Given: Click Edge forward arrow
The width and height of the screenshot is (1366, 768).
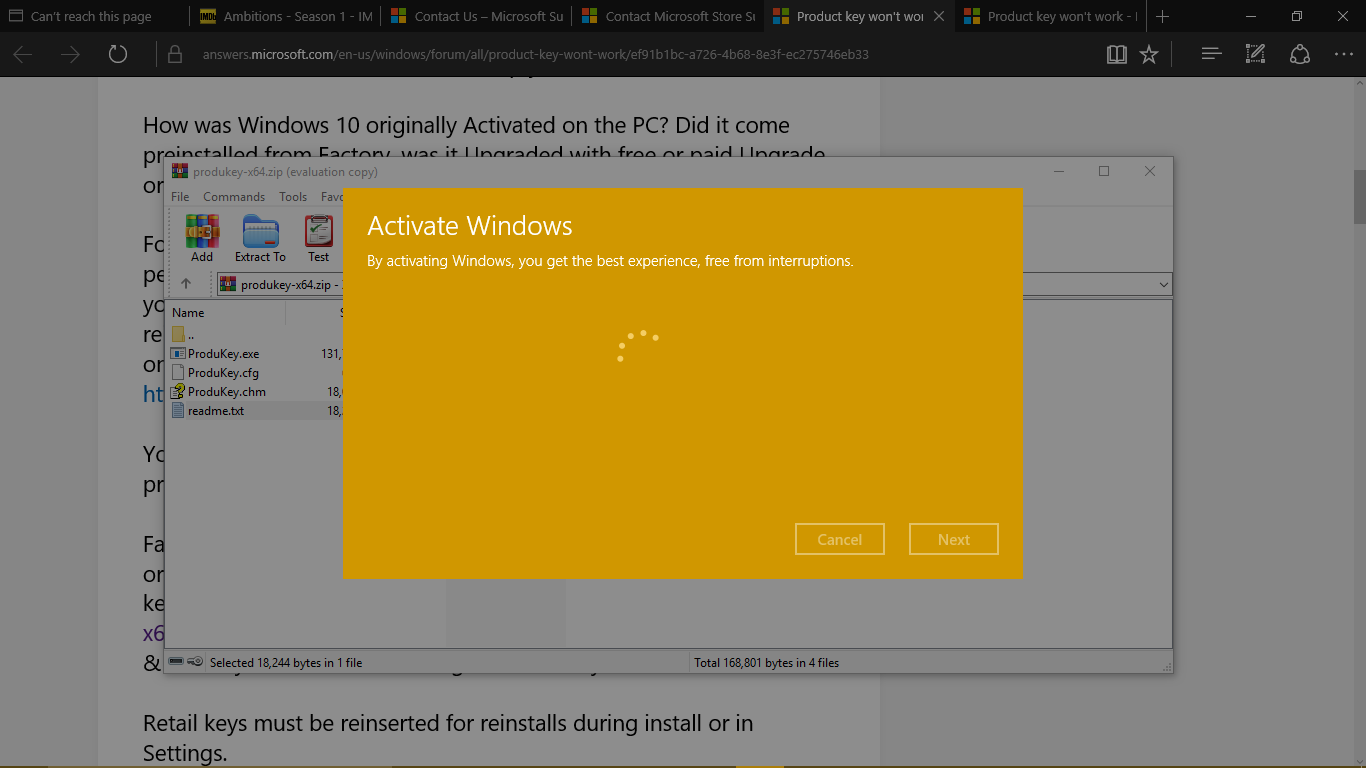Looking at the screenshot, I should tap(70, 54).
